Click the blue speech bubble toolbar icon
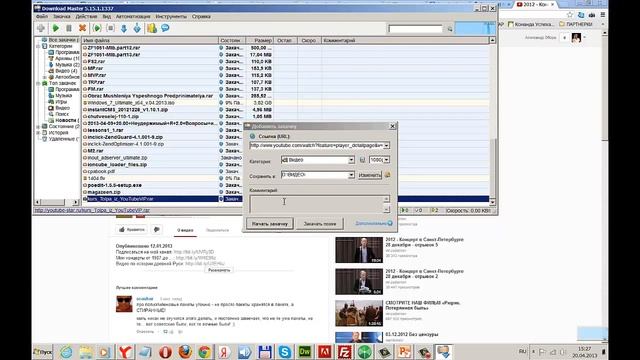Screen dimensions: 640x360 [x=165, y=28]
